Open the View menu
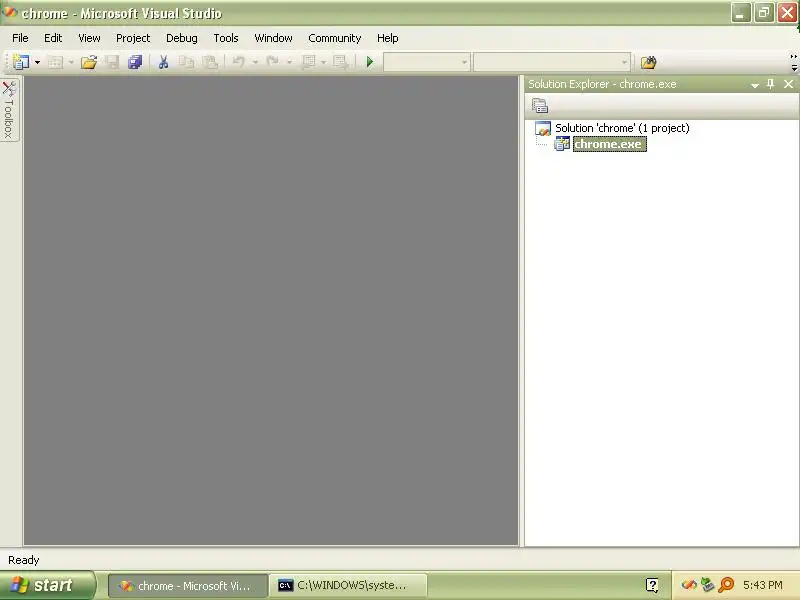800x600 pixels. [89, 38]
